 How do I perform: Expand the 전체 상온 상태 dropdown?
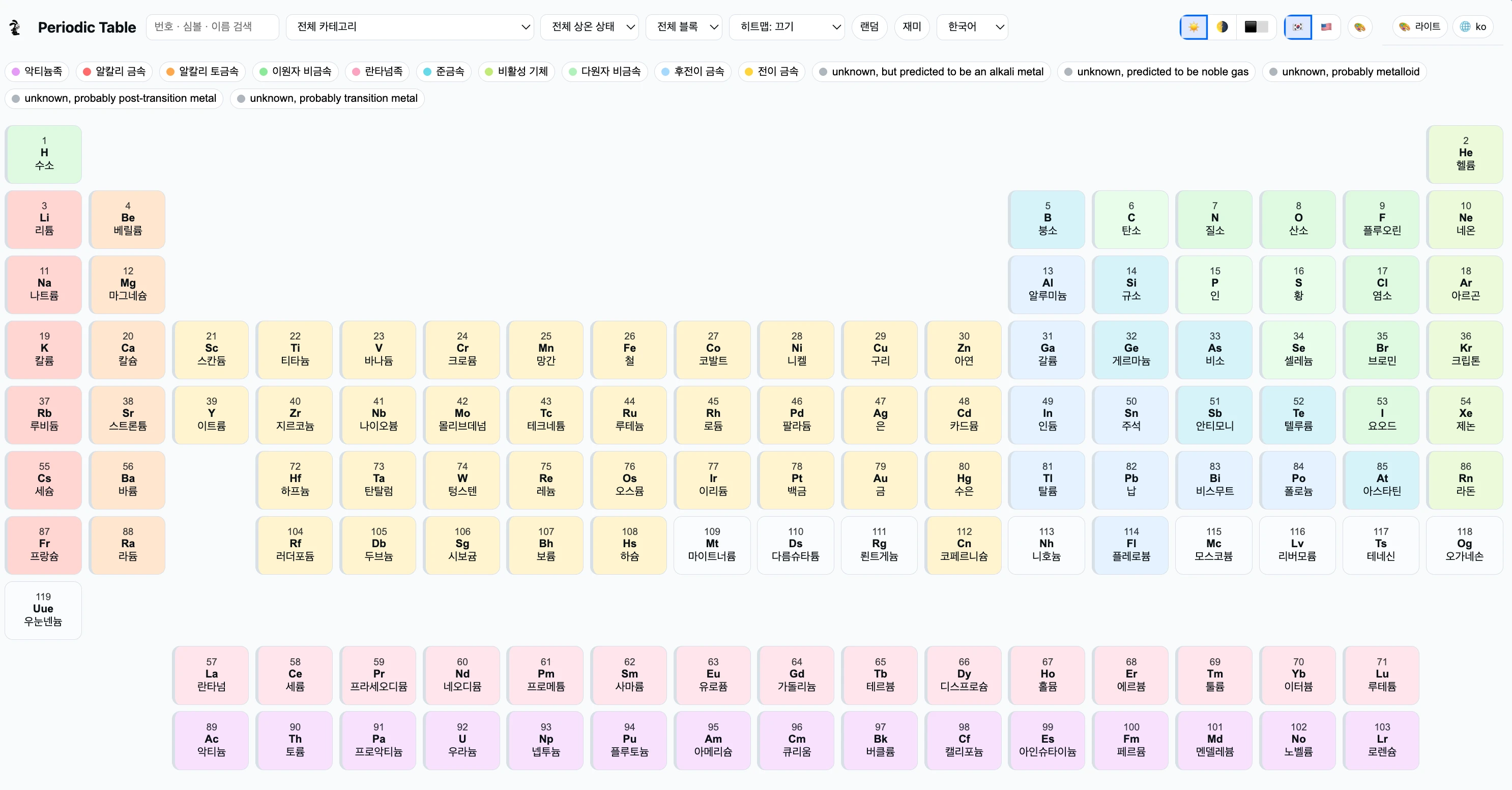click(x=589, y=27)
